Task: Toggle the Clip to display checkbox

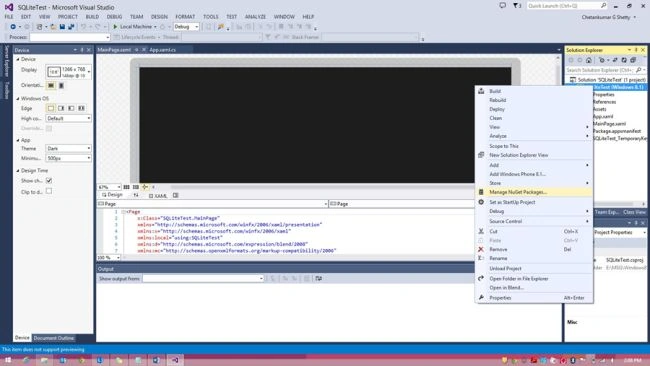Action: coord(49,191)
